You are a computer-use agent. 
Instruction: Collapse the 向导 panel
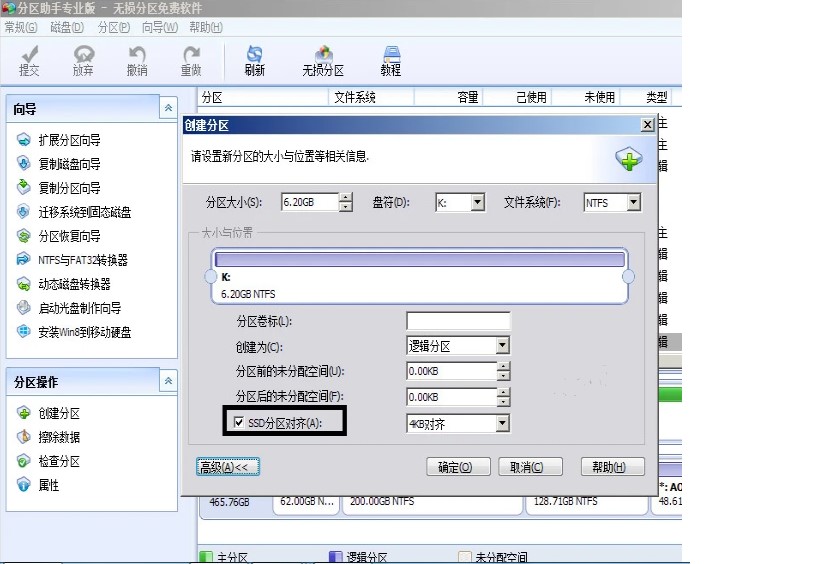(168, 108)
